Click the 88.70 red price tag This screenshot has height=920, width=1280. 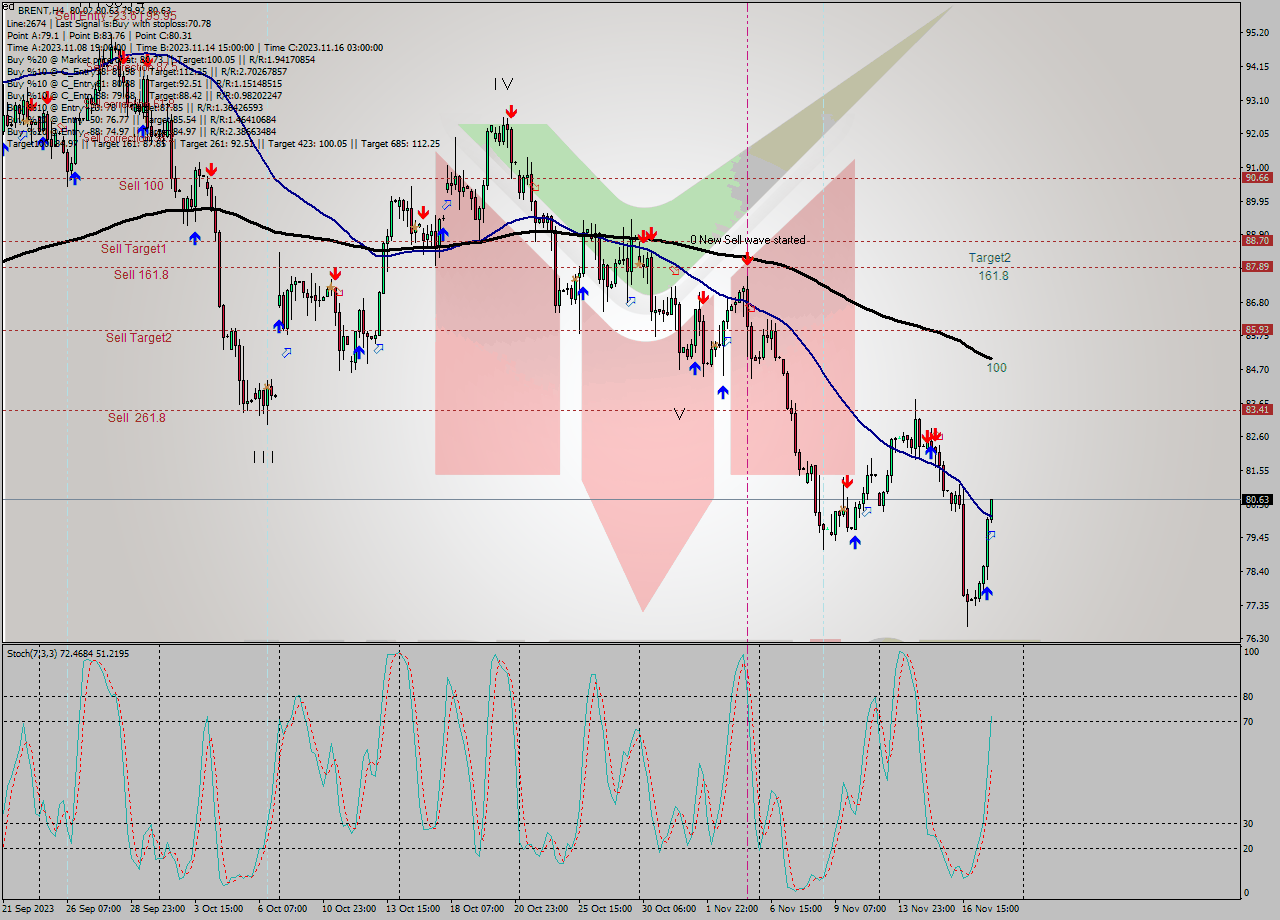[x=1257, y=241]
